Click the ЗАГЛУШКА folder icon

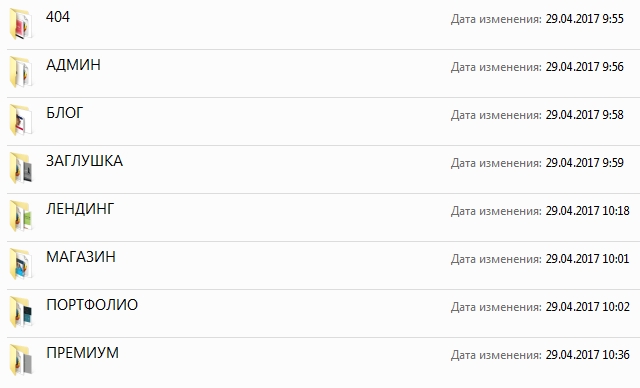[x=20, y=168]
